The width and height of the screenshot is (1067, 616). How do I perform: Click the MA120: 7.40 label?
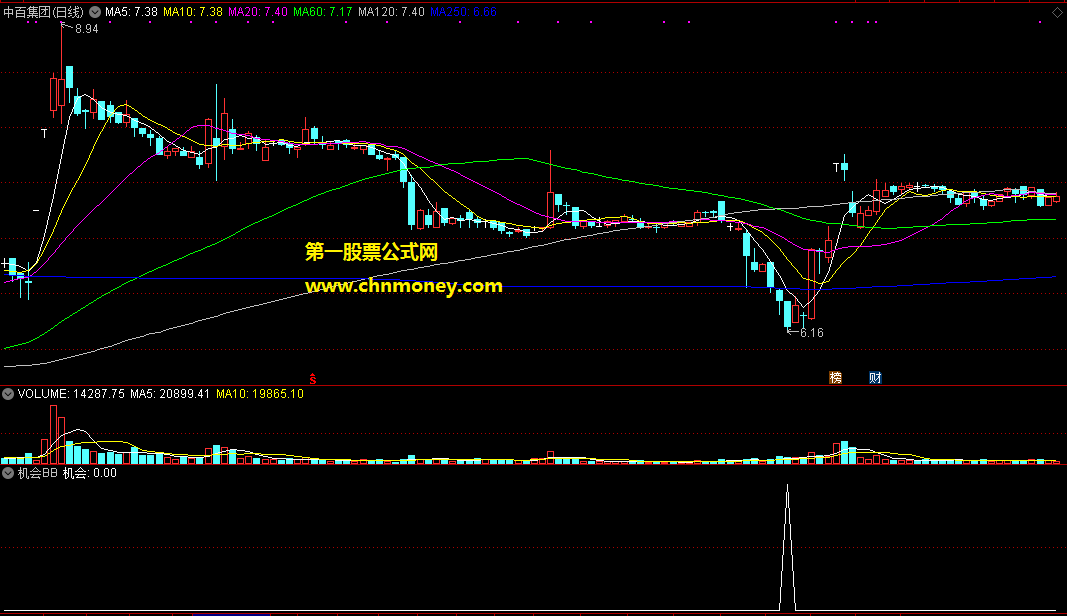tap(391, 12)
